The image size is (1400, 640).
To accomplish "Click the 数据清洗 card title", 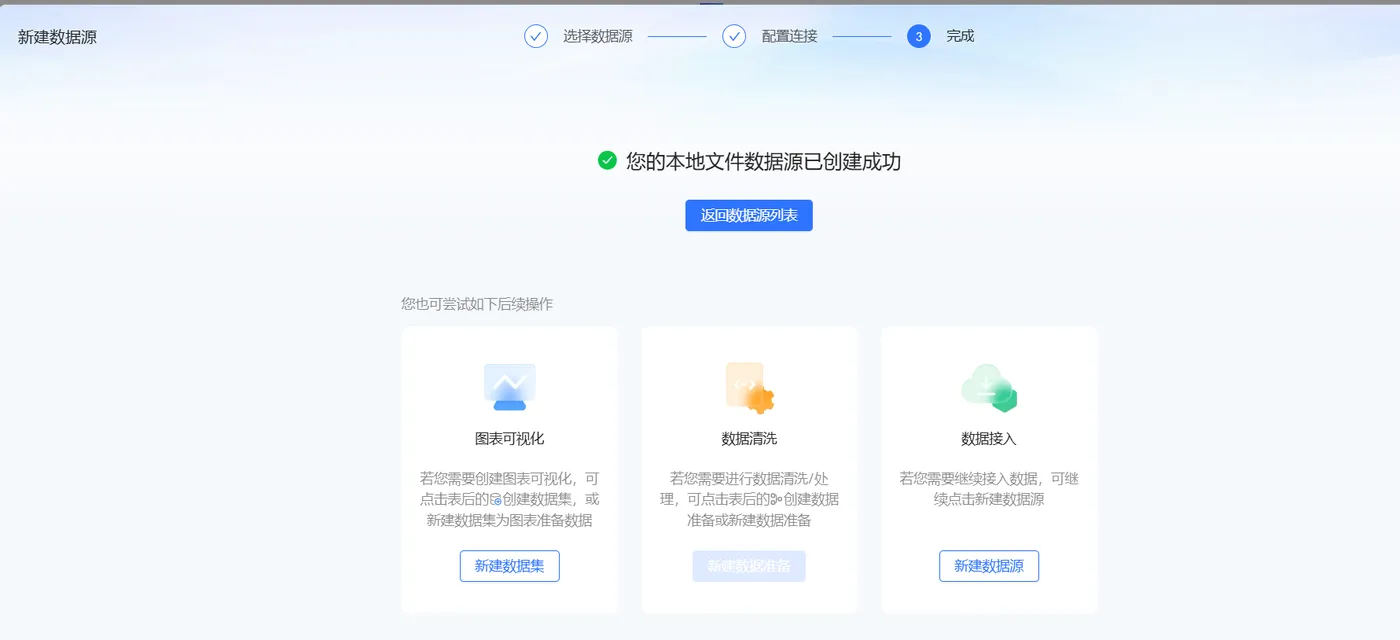I will click(x=749, y=438).
